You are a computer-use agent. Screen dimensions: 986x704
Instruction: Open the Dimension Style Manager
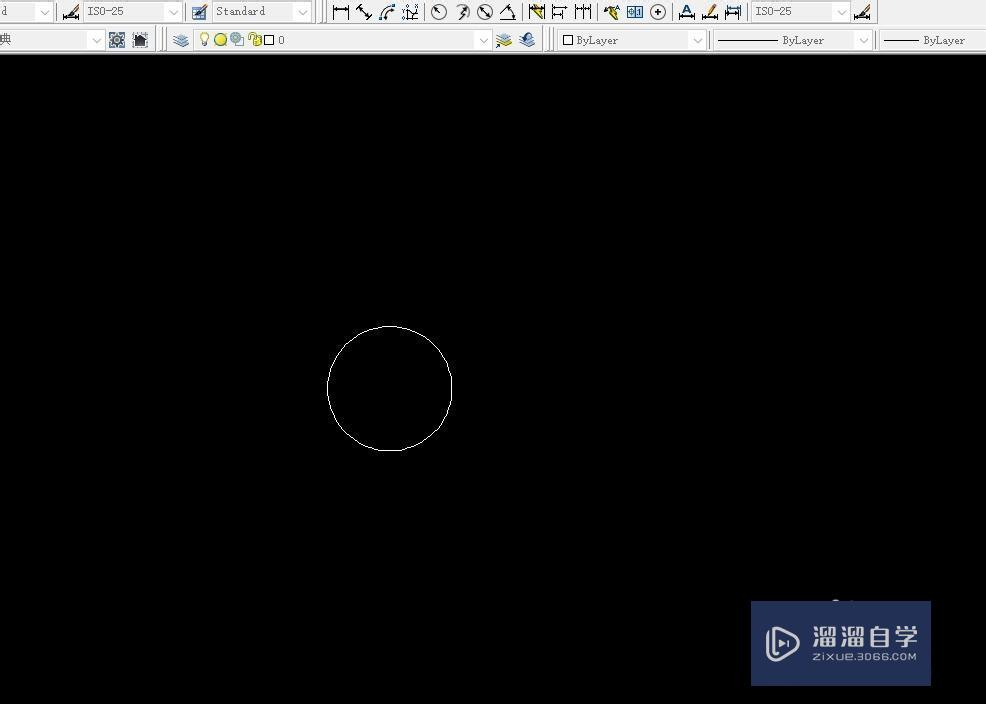[x=862, y=12]
